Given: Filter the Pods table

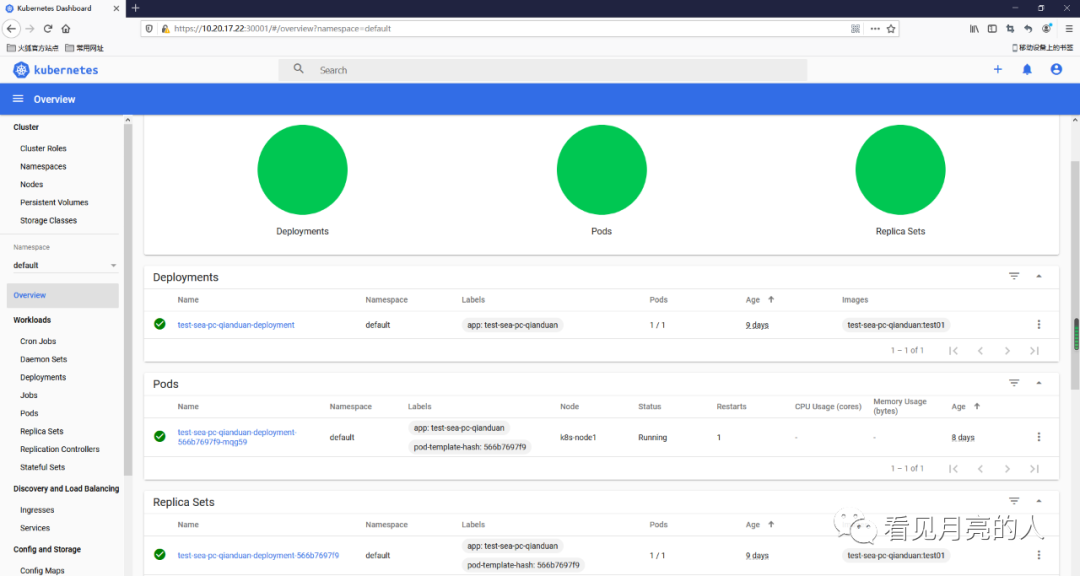Looking at the screenshot, I should [1014, 383].
